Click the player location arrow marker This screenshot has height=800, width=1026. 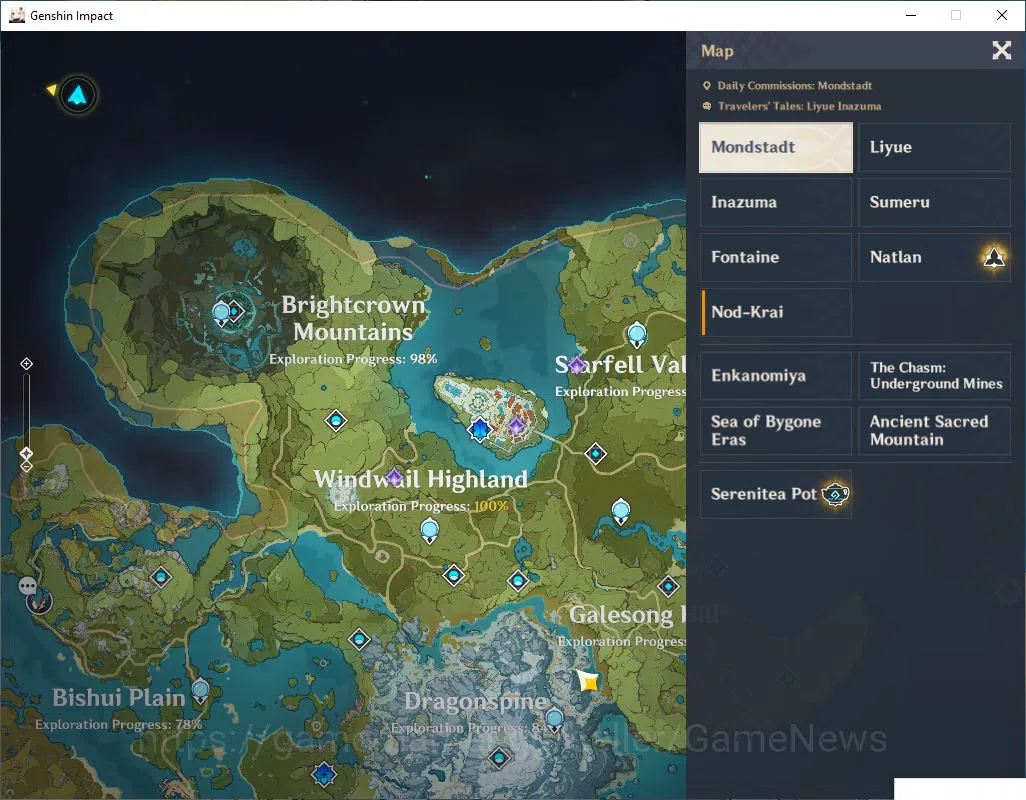78,96
